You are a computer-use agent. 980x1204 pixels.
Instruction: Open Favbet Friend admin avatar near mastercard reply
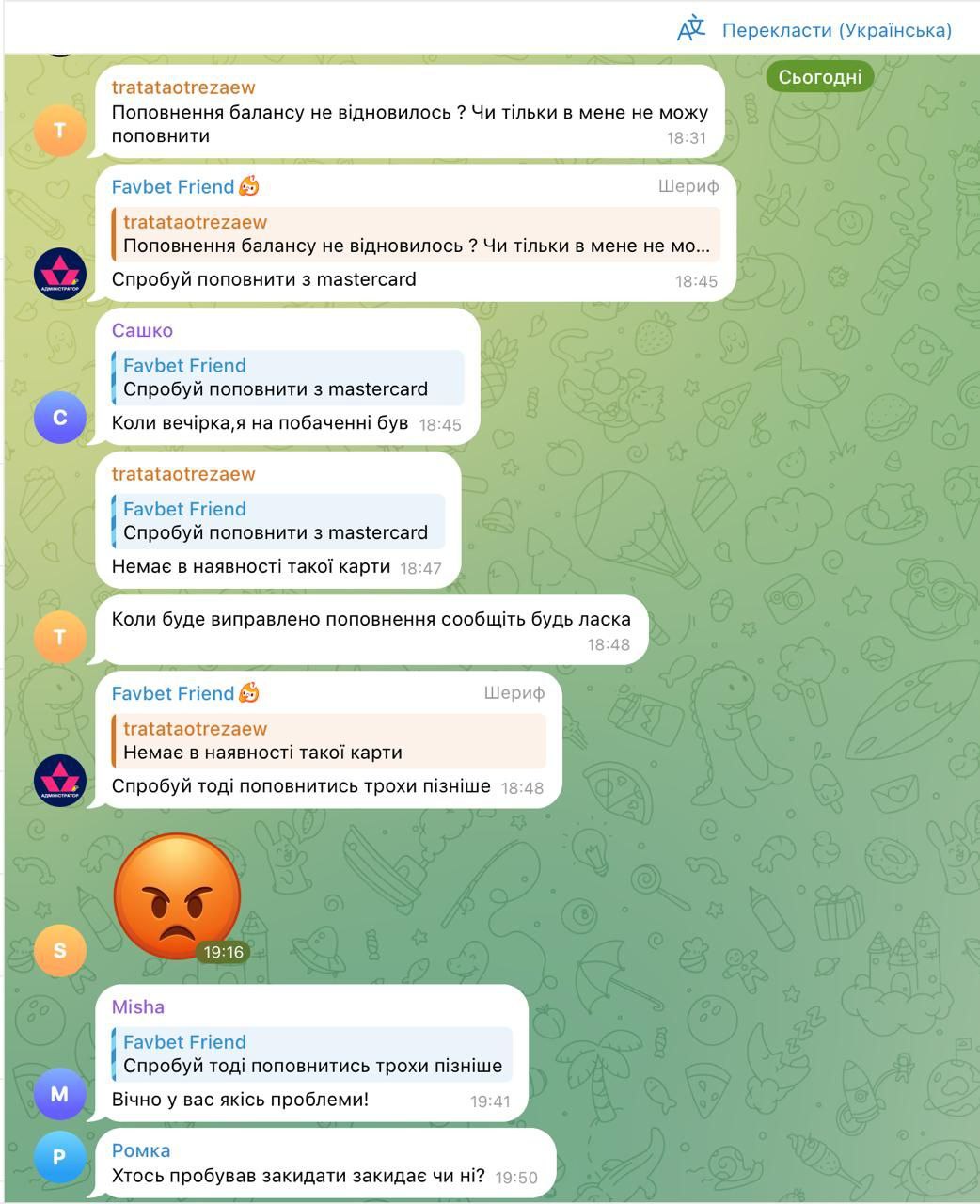coord(60,275)
